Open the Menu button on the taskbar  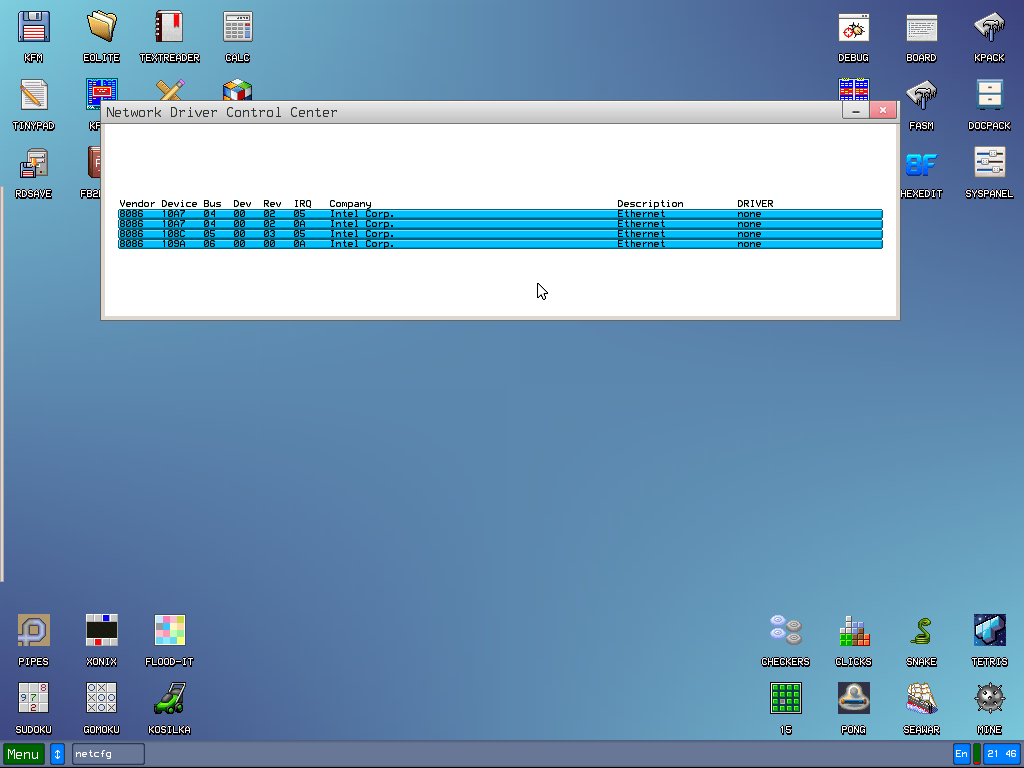click(23, 754)
